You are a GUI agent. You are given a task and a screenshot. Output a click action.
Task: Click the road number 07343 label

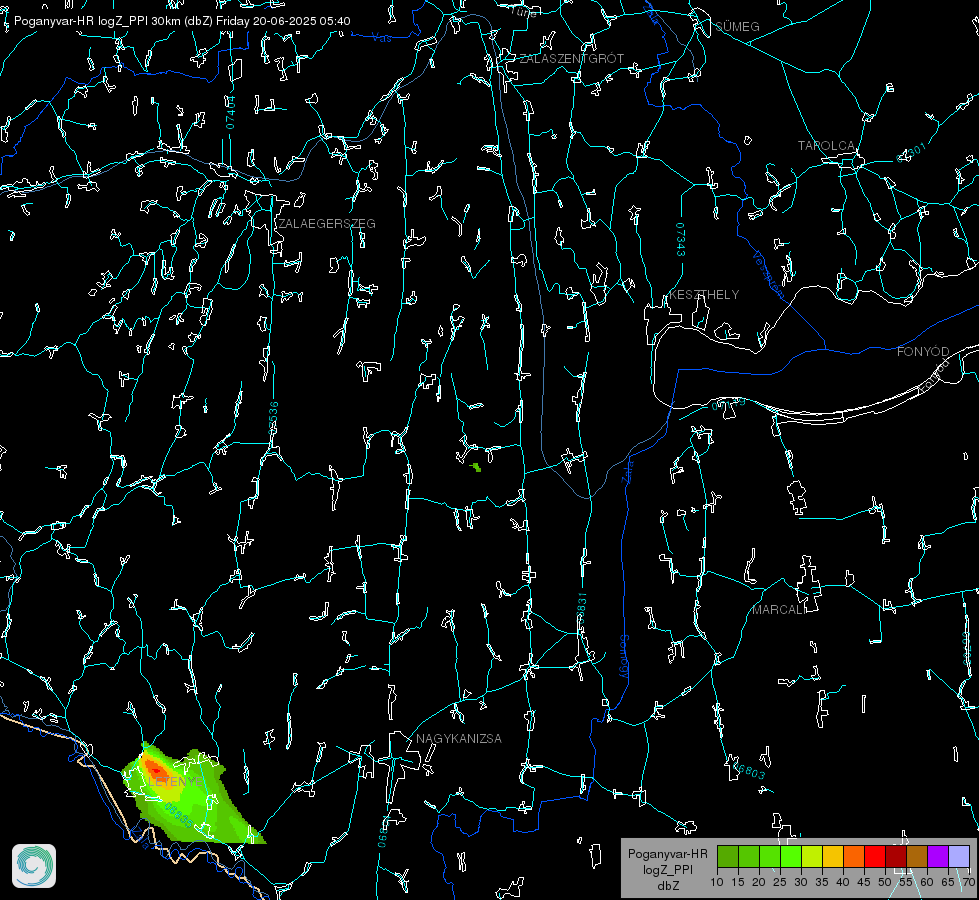(681, 240)
